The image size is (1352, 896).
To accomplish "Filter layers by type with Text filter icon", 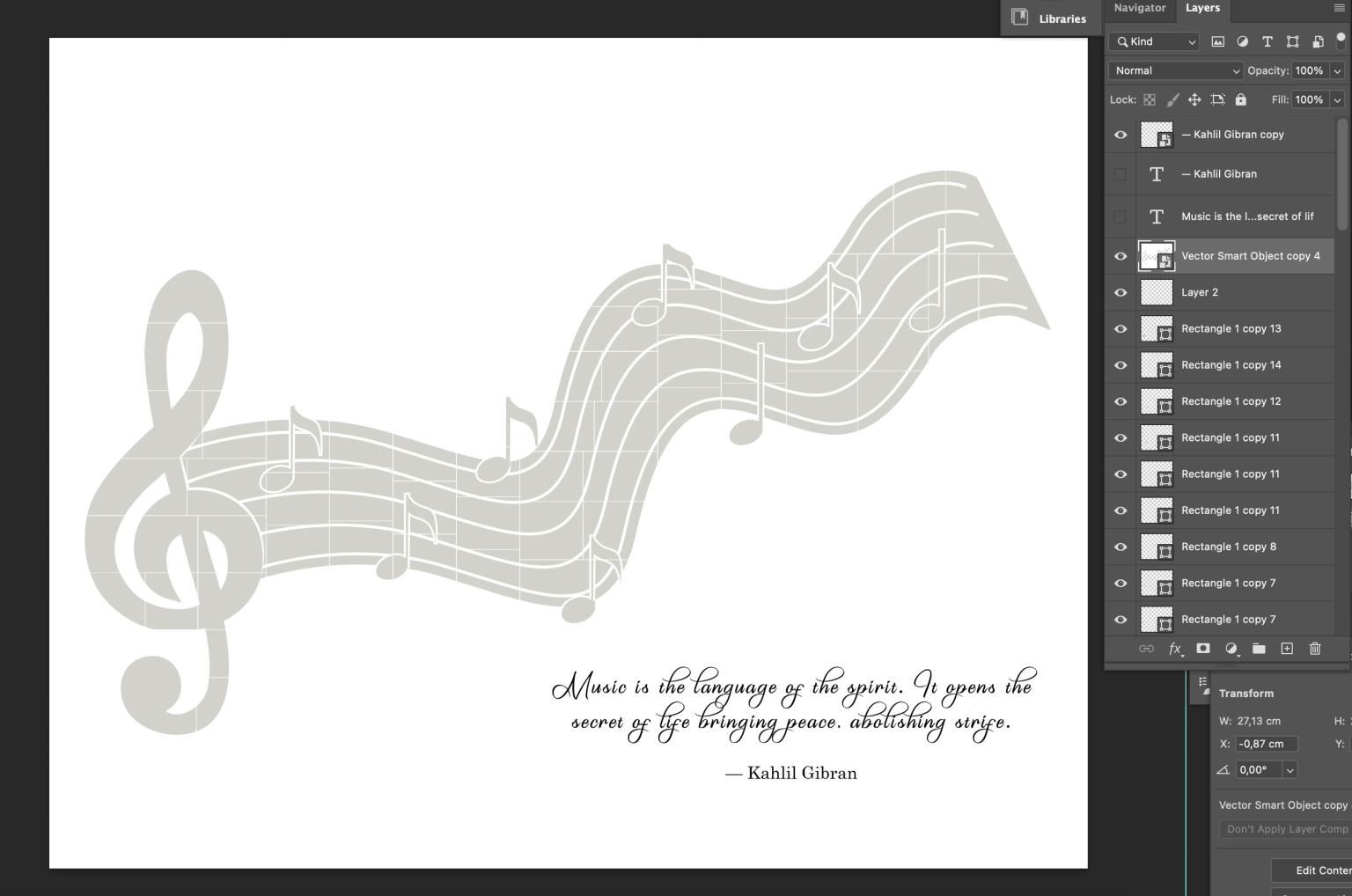I will (x=1267, y=41).
